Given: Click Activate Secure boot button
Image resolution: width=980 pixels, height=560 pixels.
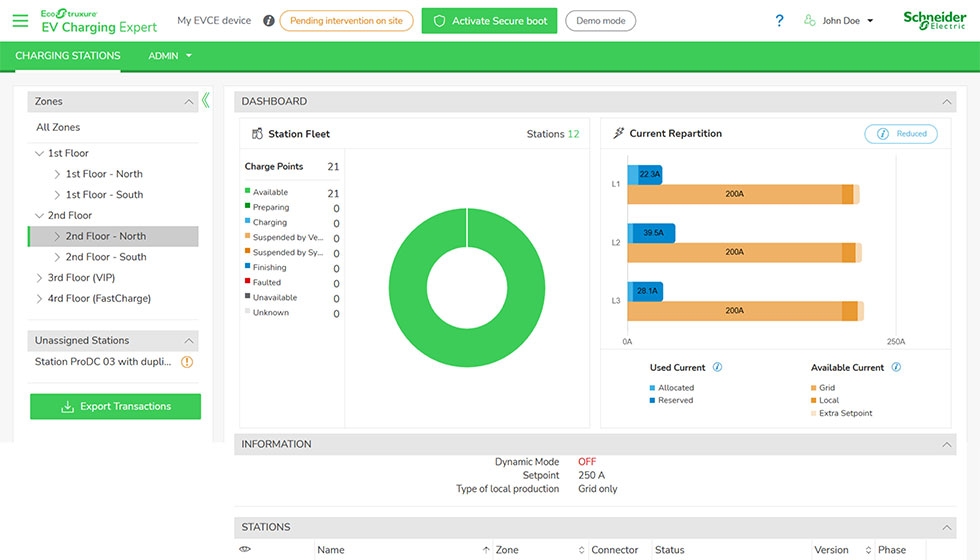Looking at the screenshot, I should click(x=489, y=21).
